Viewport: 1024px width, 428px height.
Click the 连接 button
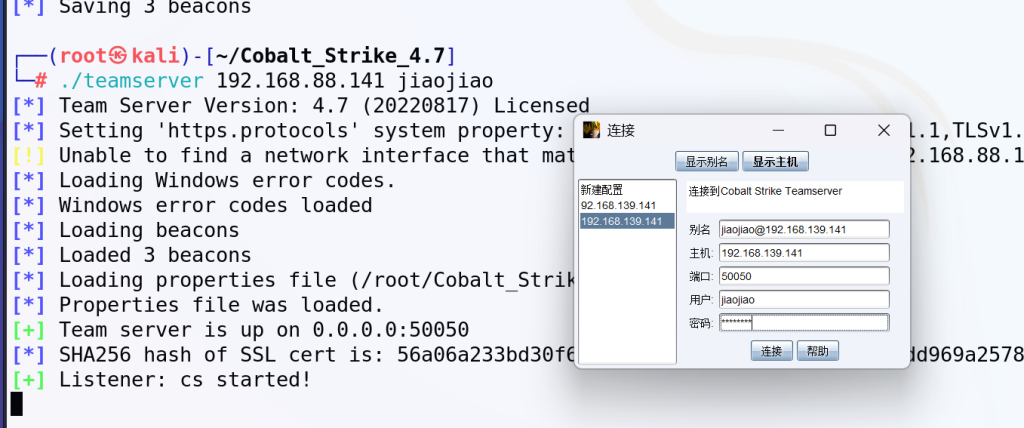771,351
